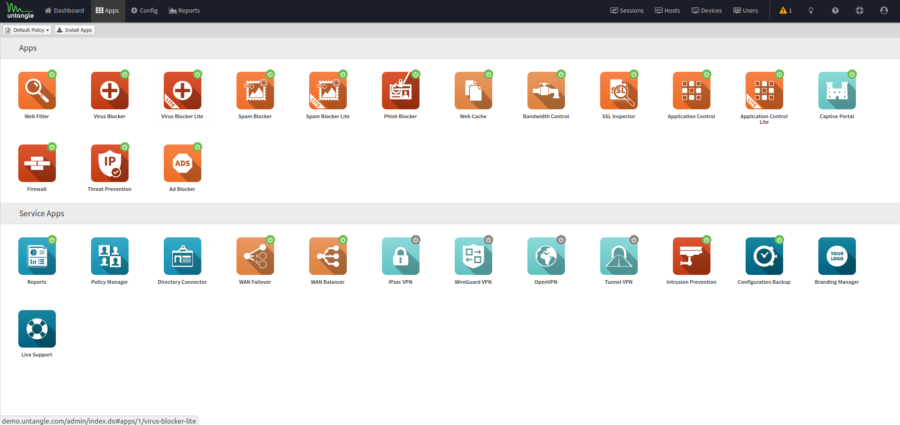Image resolution: width=900 pixels, height=425 pixels.
Task: Click the support lifebuoy icon in header
Action: (859, 10)
